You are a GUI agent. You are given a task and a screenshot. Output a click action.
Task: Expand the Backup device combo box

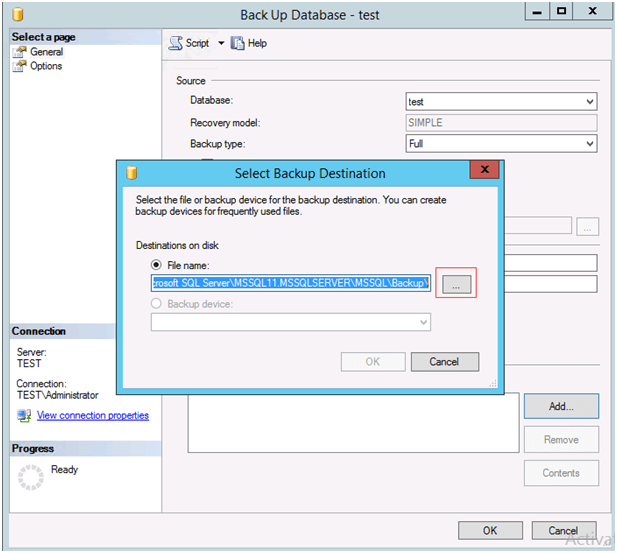click(x=423, y=322)
